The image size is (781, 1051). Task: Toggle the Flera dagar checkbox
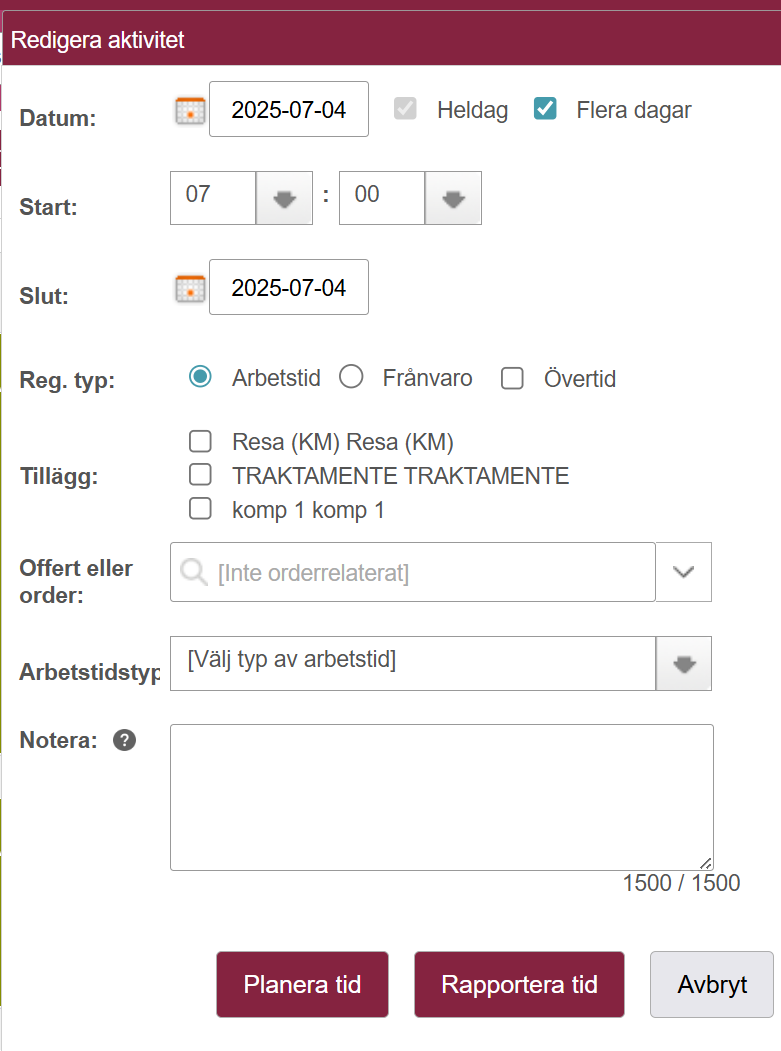(545, 109)
